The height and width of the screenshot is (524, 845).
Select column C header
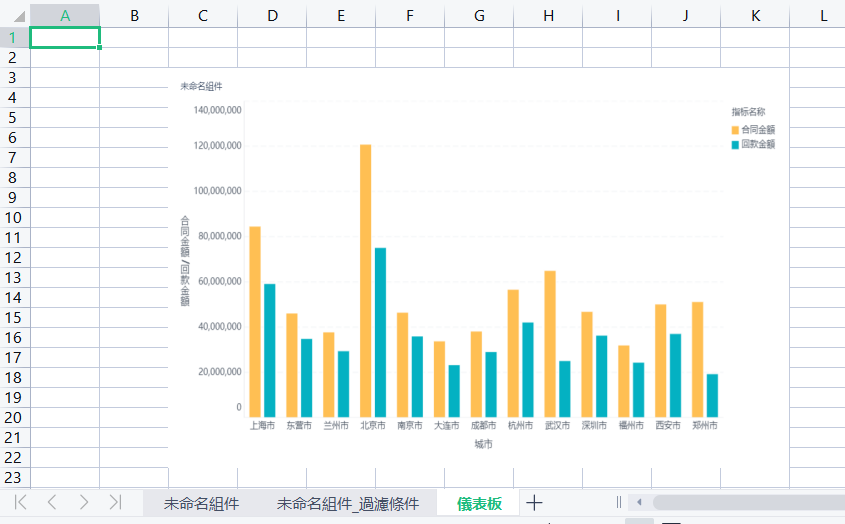tap(203, 16)
